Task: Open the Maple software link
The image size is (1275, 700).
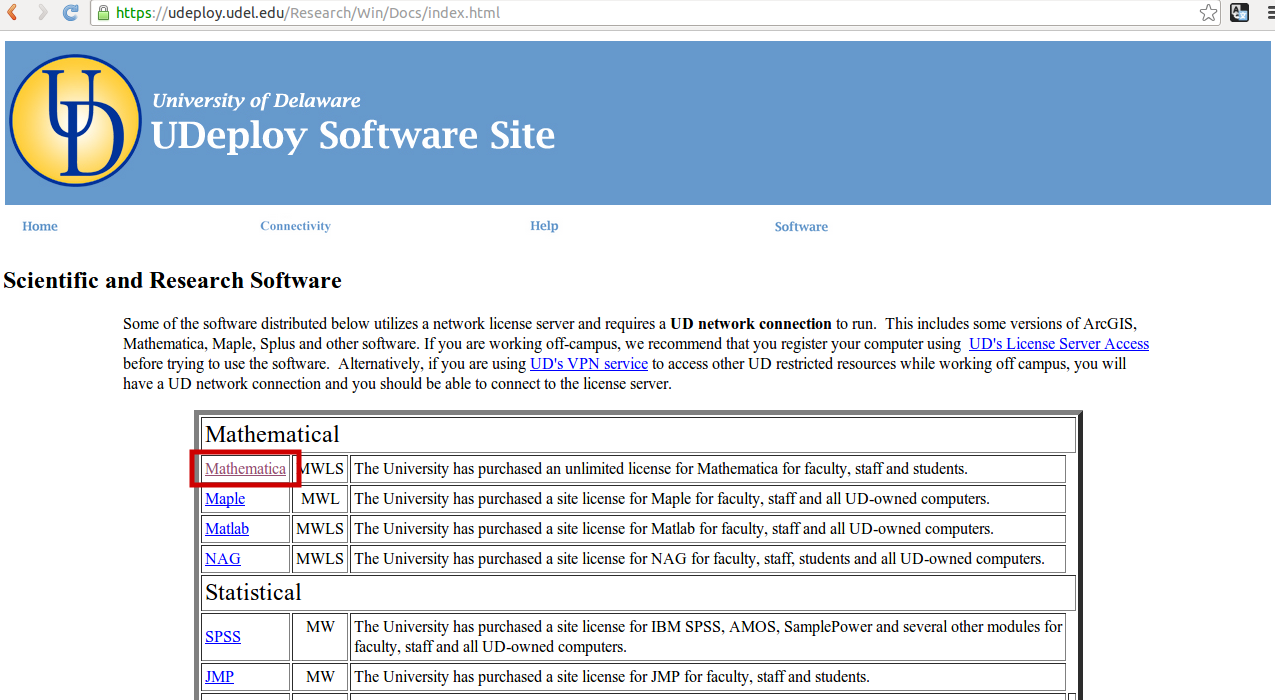Action: click(225, 499)
